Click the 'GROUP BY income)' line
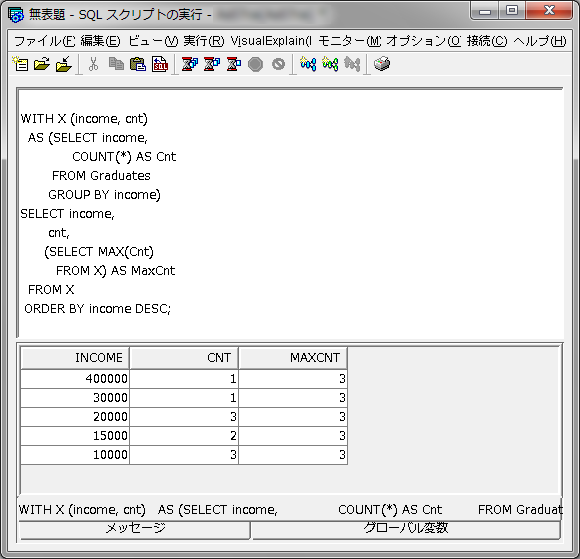This screenshot has width=580, height=559. (x=104, y=195)
